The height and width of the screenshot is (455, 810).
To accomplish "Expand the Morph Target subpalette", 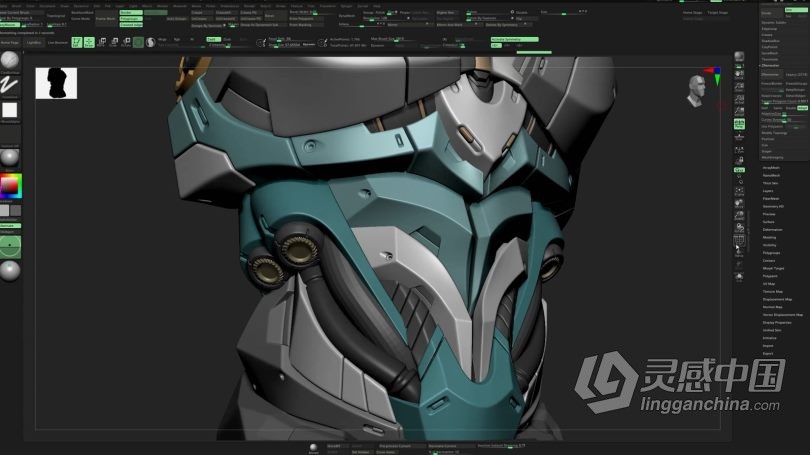I will coord(773,269).
